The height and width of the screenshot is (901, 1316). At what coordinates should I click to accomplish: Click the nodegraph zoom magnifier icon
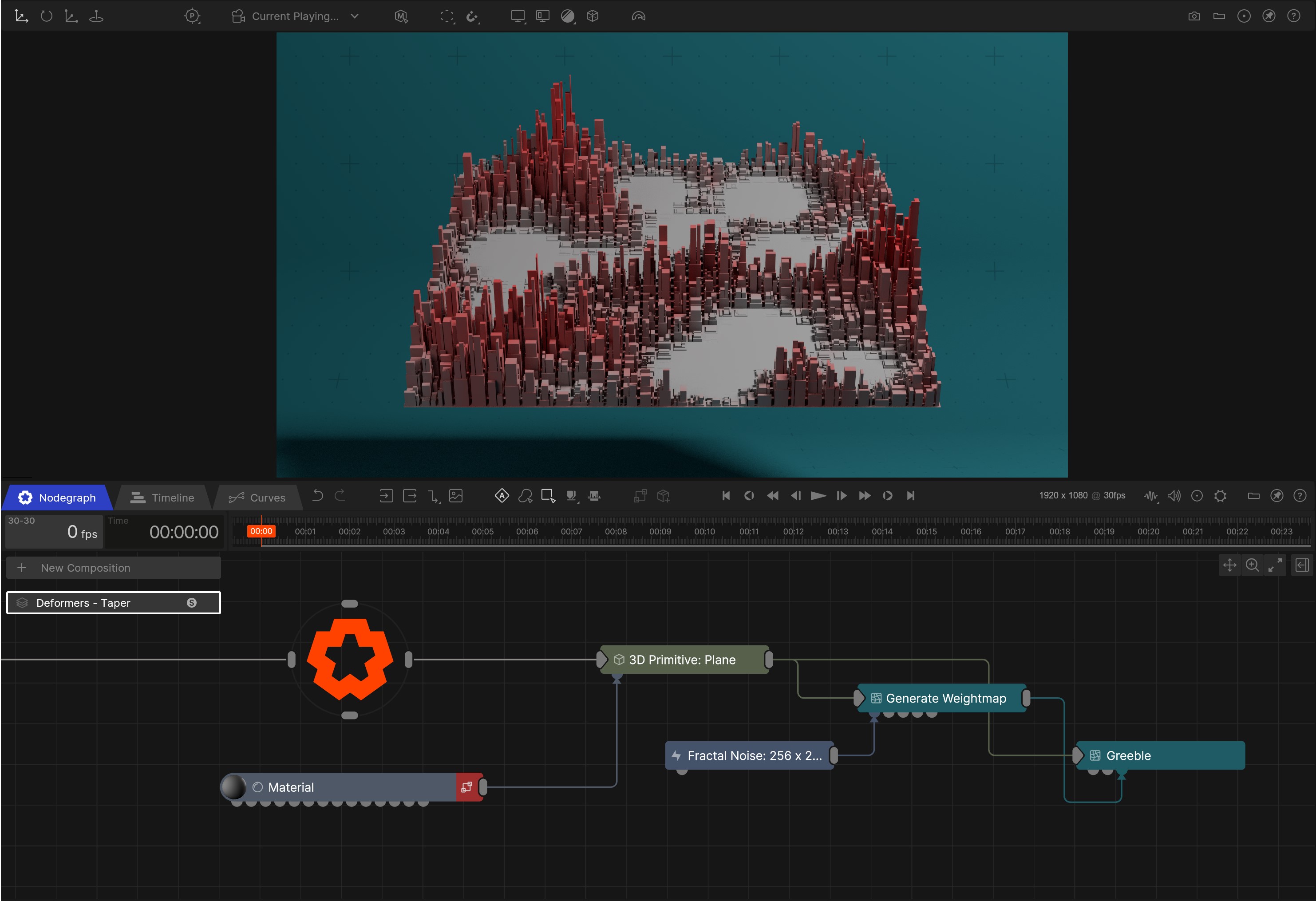pos(1253,565)
